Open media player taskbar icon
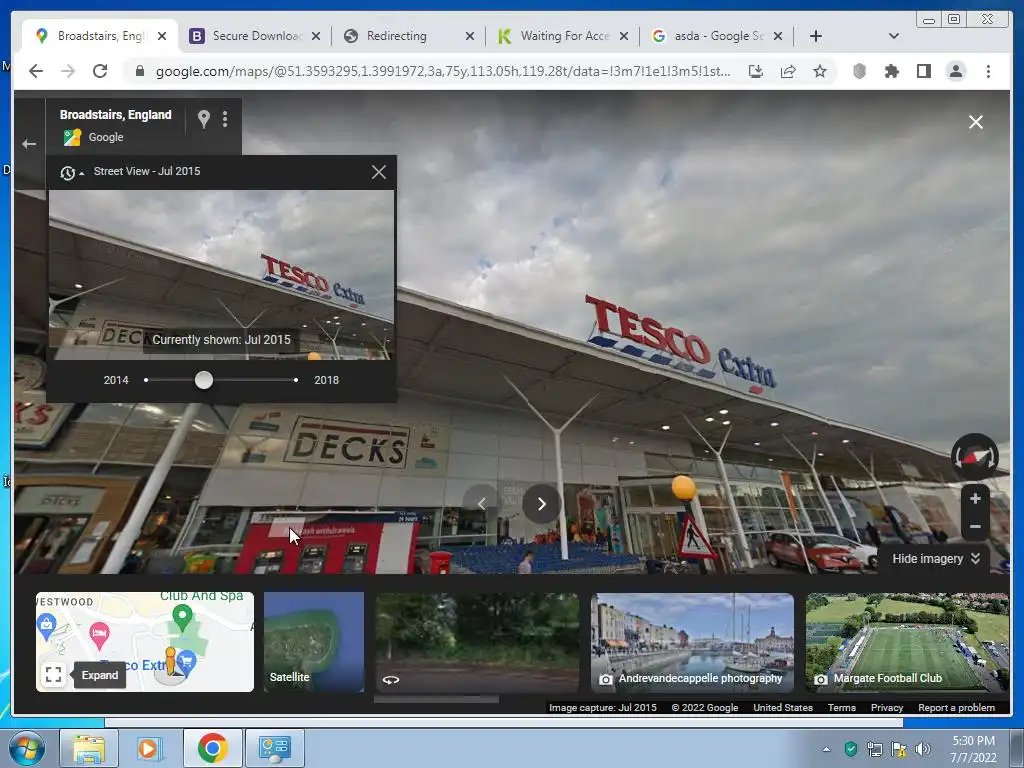1024x768 pixels. (x=149, y=748)
